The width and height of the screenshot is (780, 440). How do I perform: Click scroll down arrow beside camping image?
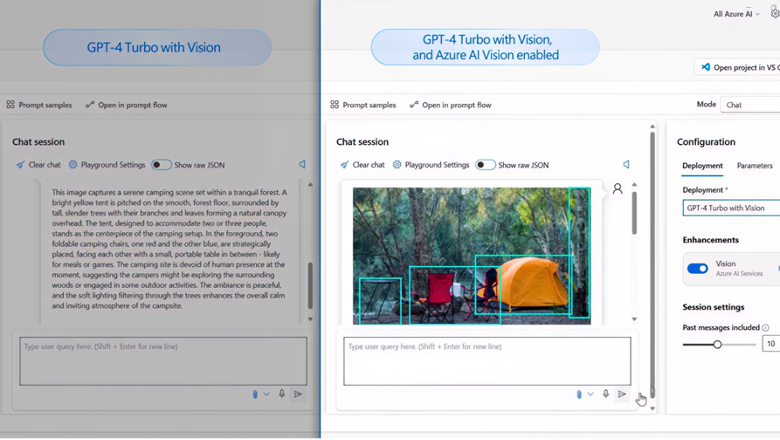634,319
